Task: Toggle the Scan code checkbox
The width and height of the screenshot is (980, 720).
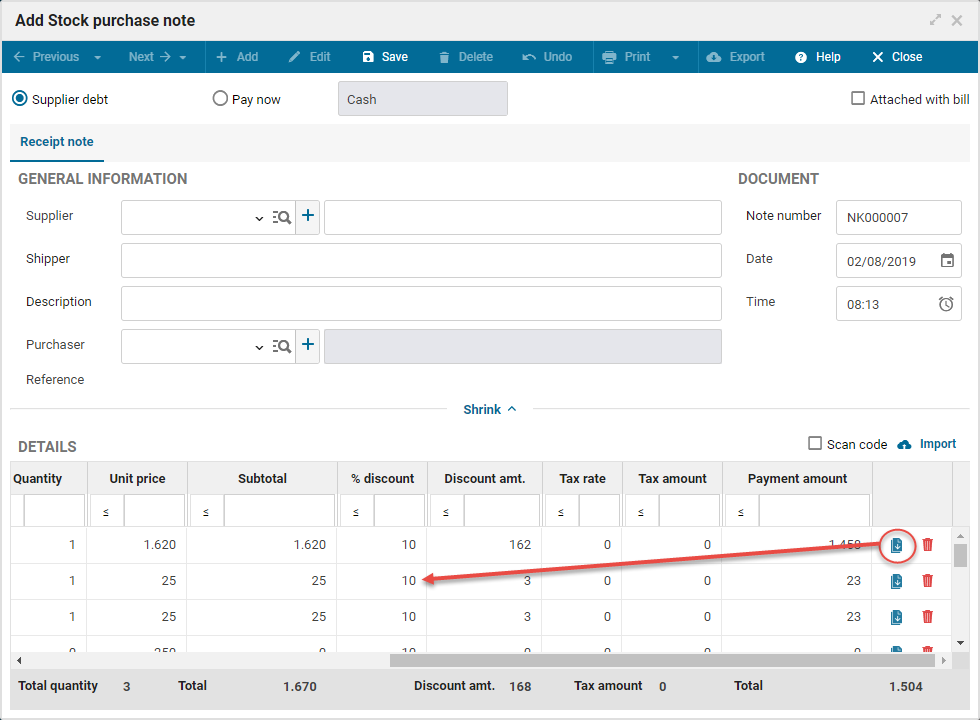Action: [x=815, y=444]
